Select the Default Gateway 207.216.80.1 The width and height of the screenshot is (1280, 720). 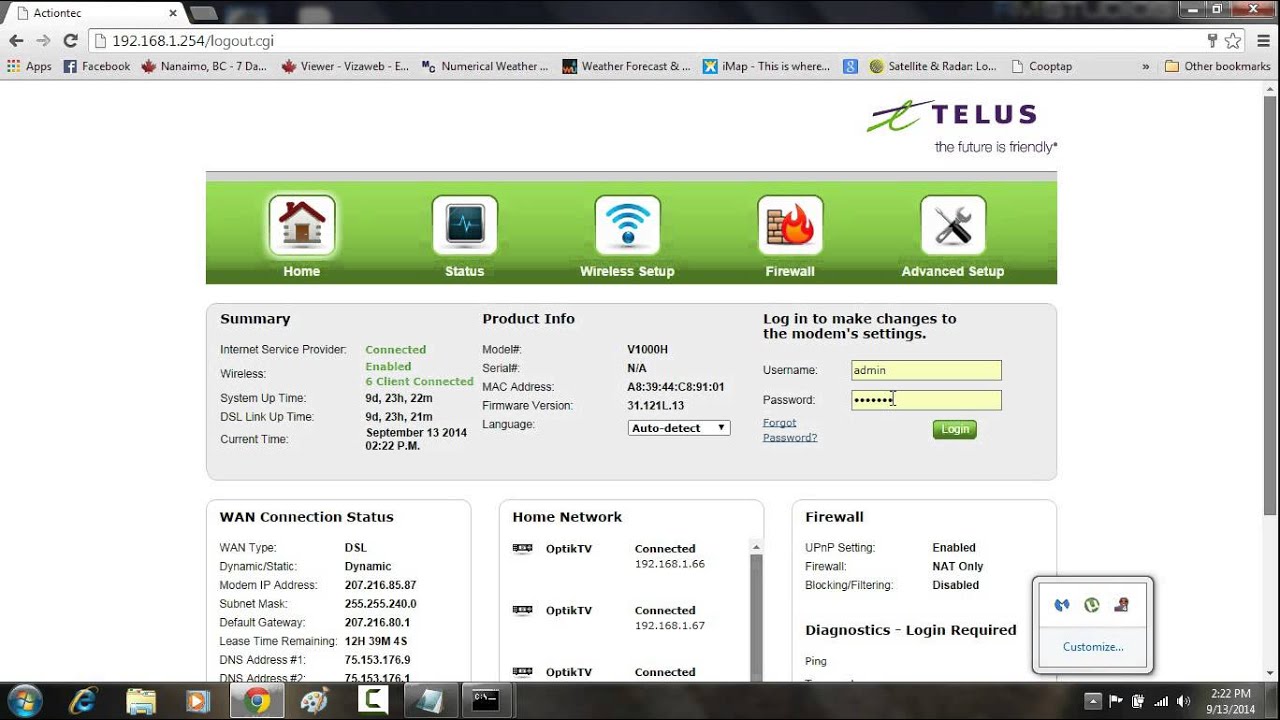378,622
